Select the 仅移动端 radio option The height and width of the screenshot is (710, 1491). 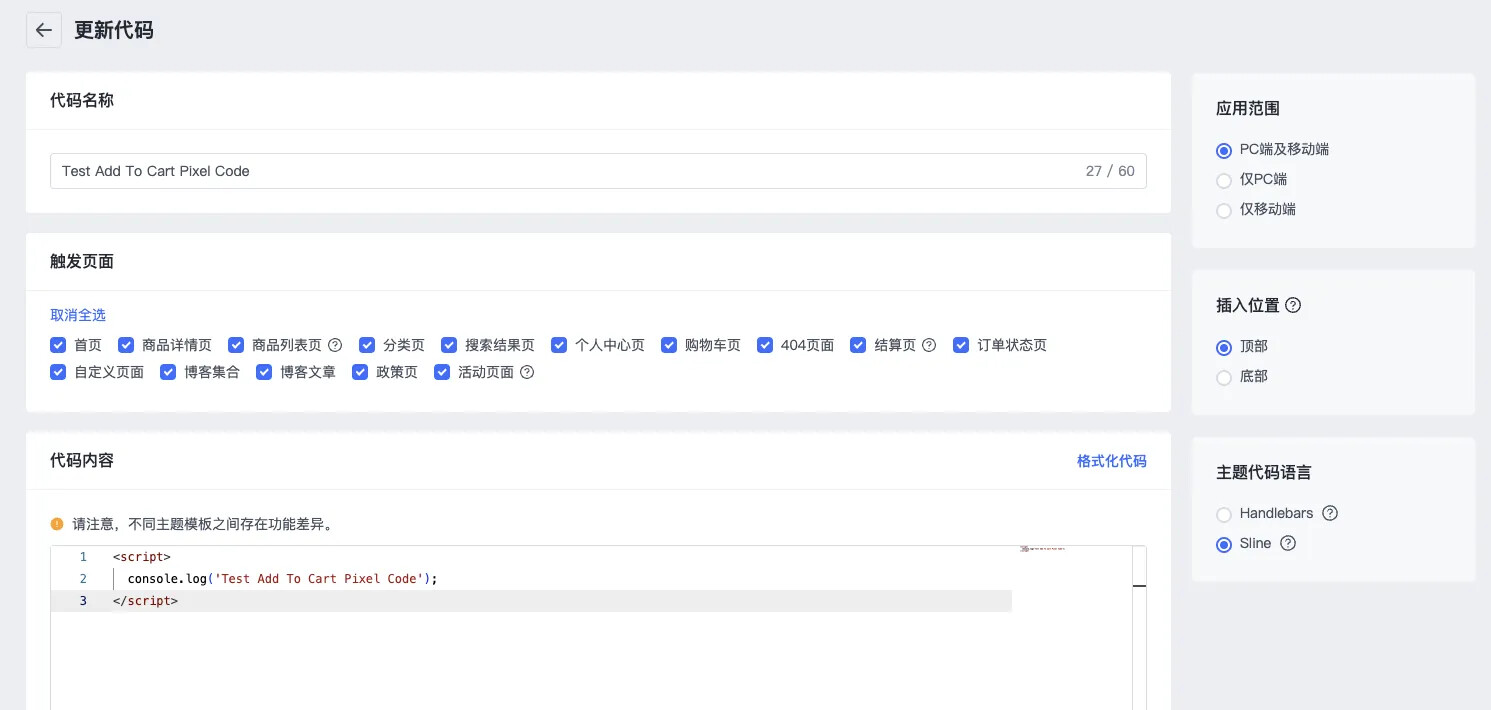pyautogui.click(x=1224, y=210)
